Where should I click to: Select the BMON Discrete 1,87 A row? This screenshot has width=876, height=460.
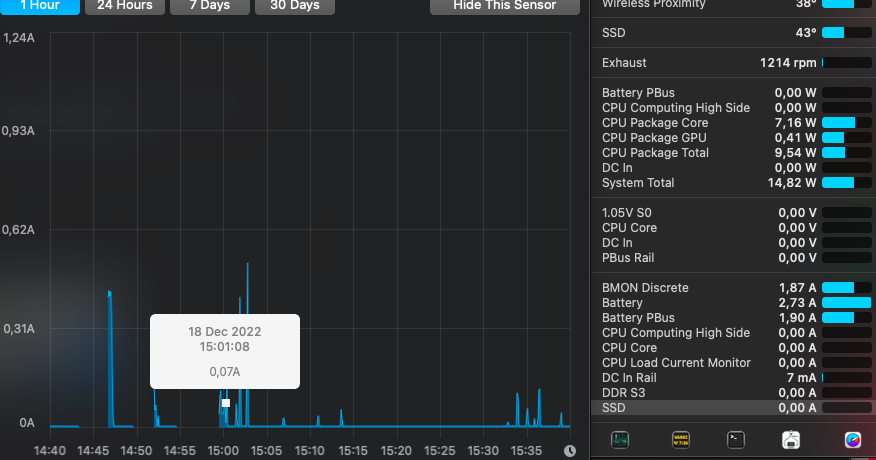[733, 288]
